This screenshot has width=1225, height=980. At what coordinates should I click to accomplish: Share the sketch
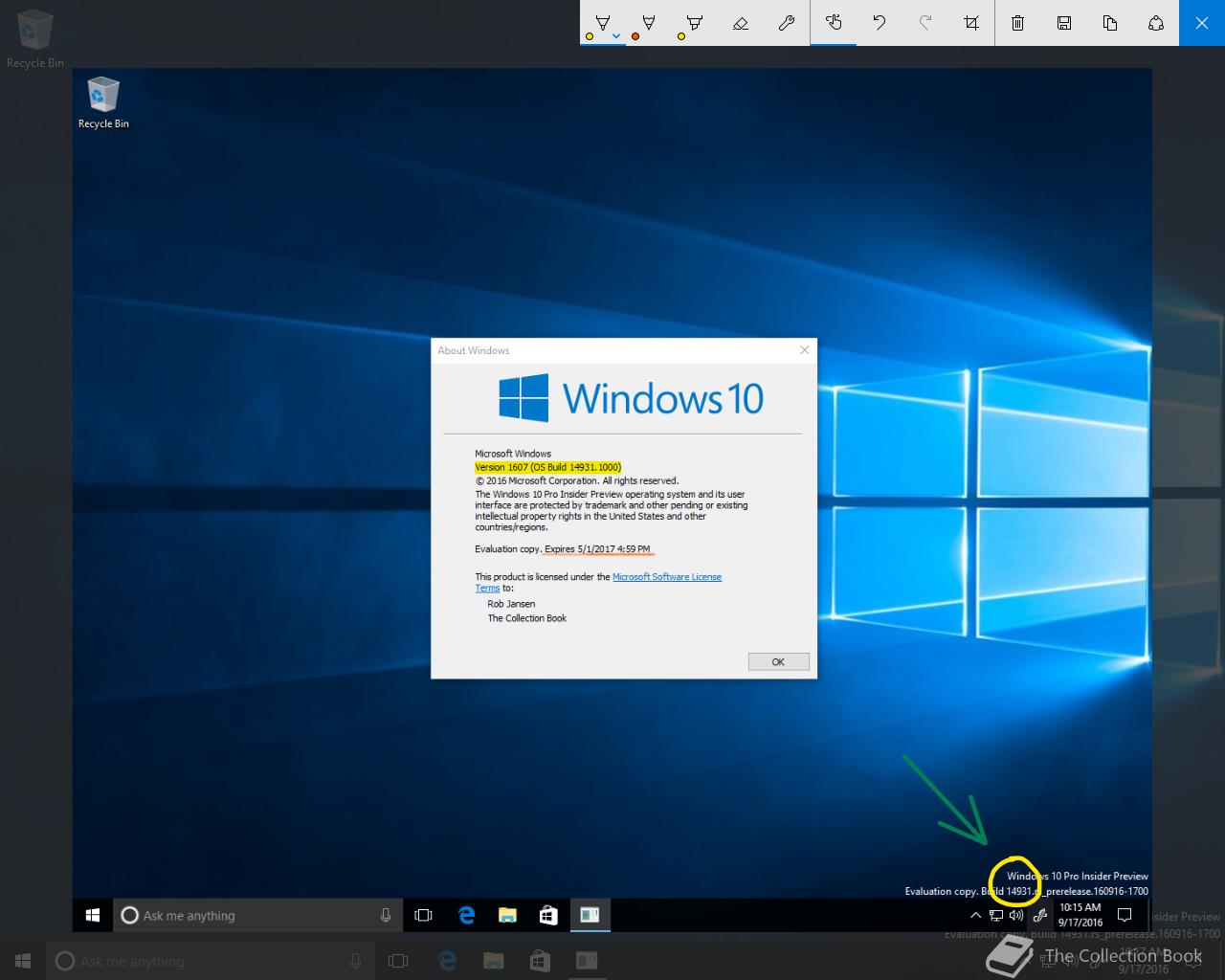tap(1155, 22)
